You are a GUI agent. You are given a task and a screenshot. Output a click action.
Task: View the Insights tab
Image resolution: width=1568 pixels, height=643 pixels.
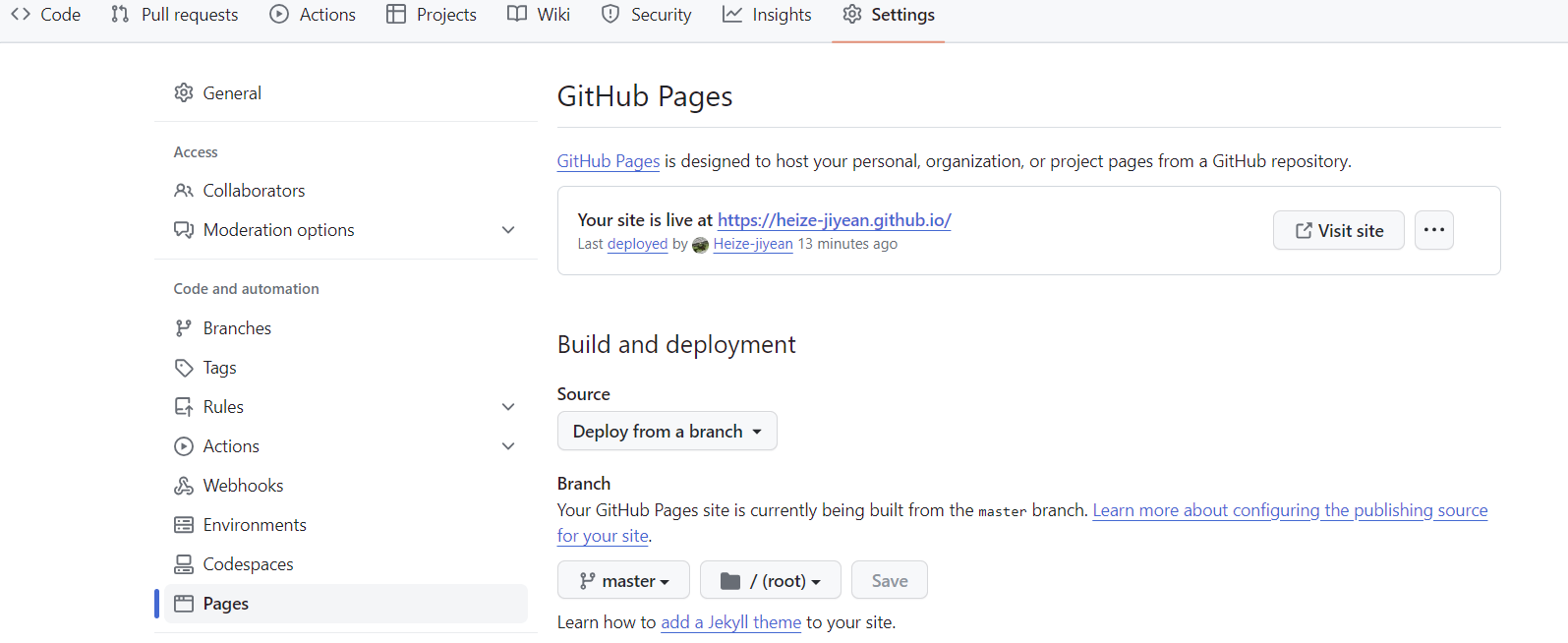click(x=767, y=15)
